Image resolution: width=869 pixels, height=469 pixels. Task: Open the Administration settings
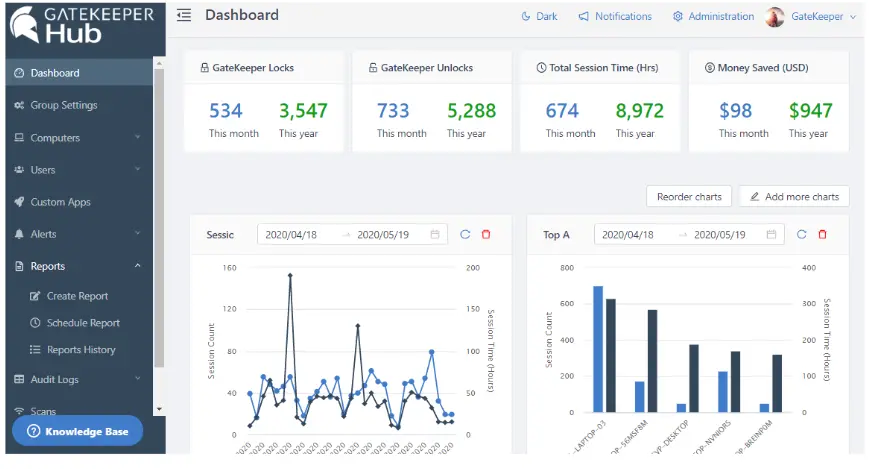[x=713, y=17]
